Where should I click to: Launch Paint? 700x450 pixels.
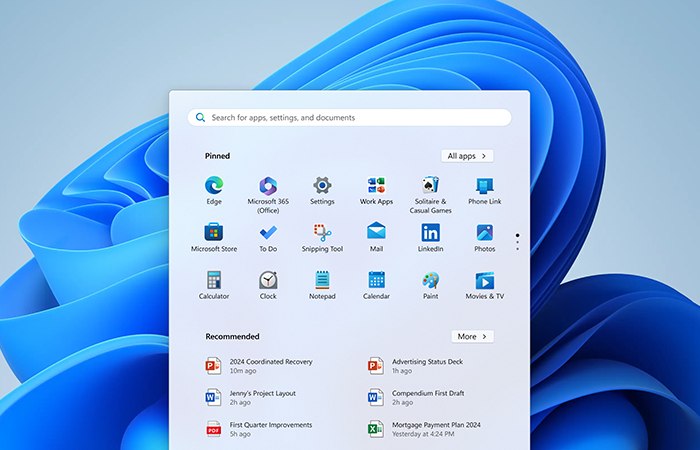click(430, 285)
